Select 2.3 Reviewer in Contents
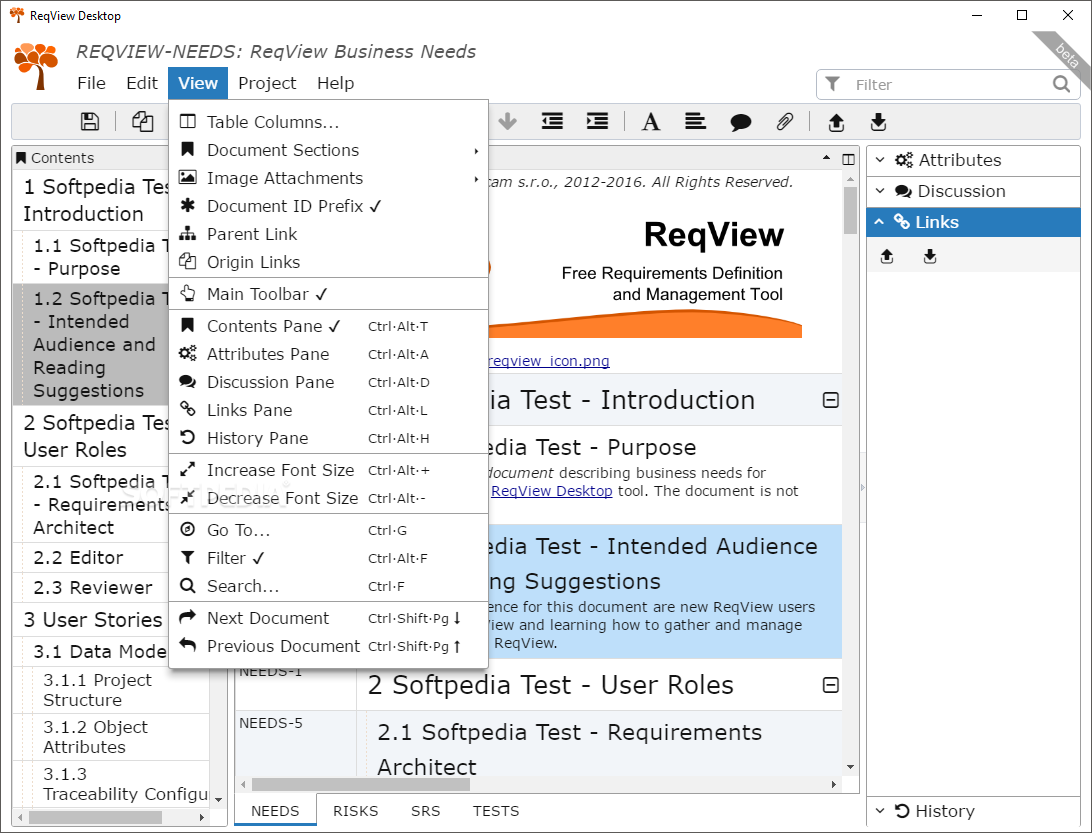 pyautogui.click(x=93, y=588)
